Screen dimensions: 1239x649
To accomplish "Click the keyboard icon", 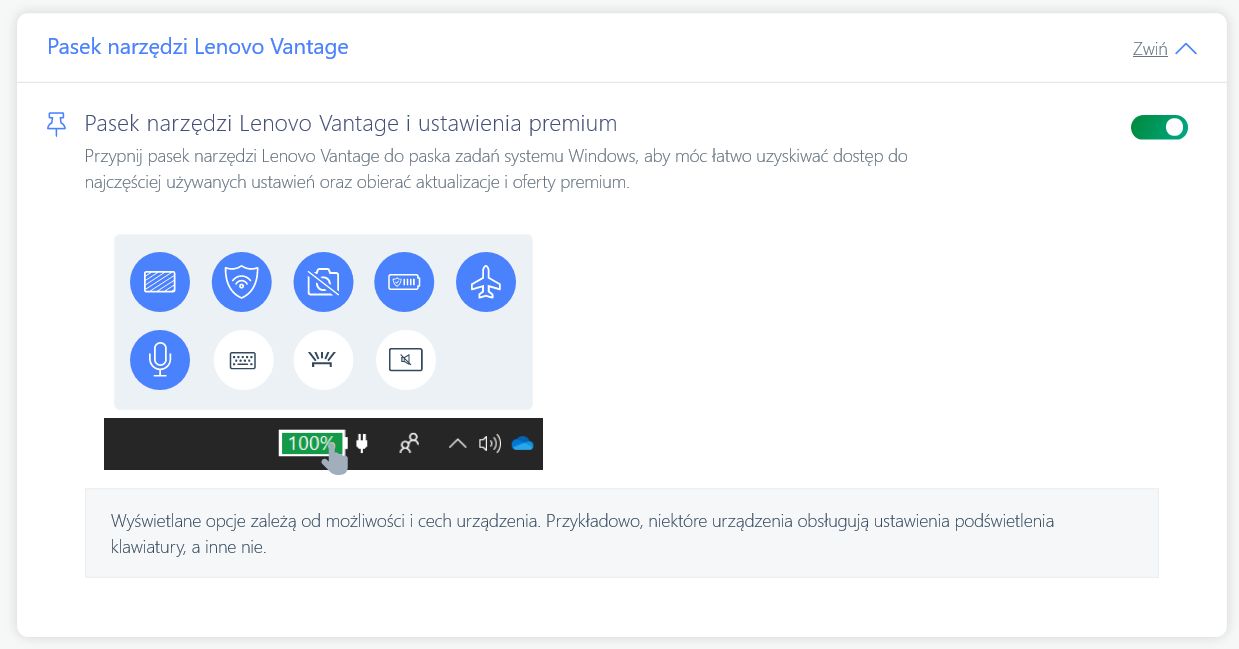I will 243,360.
